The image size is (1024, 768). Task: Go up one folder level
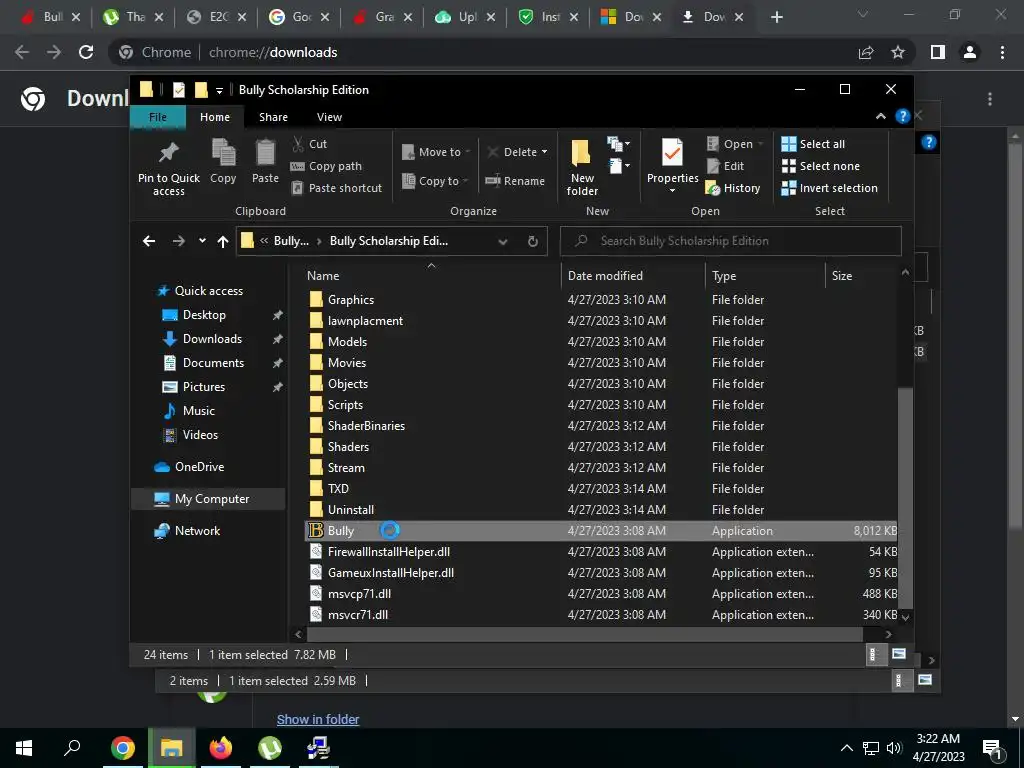(x=223, y=241)
